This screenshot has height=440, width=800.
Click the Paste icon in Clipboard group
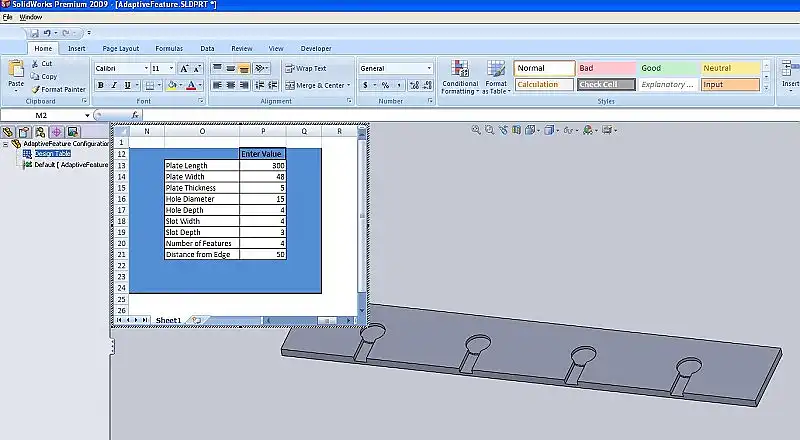[x=16, y=71]
